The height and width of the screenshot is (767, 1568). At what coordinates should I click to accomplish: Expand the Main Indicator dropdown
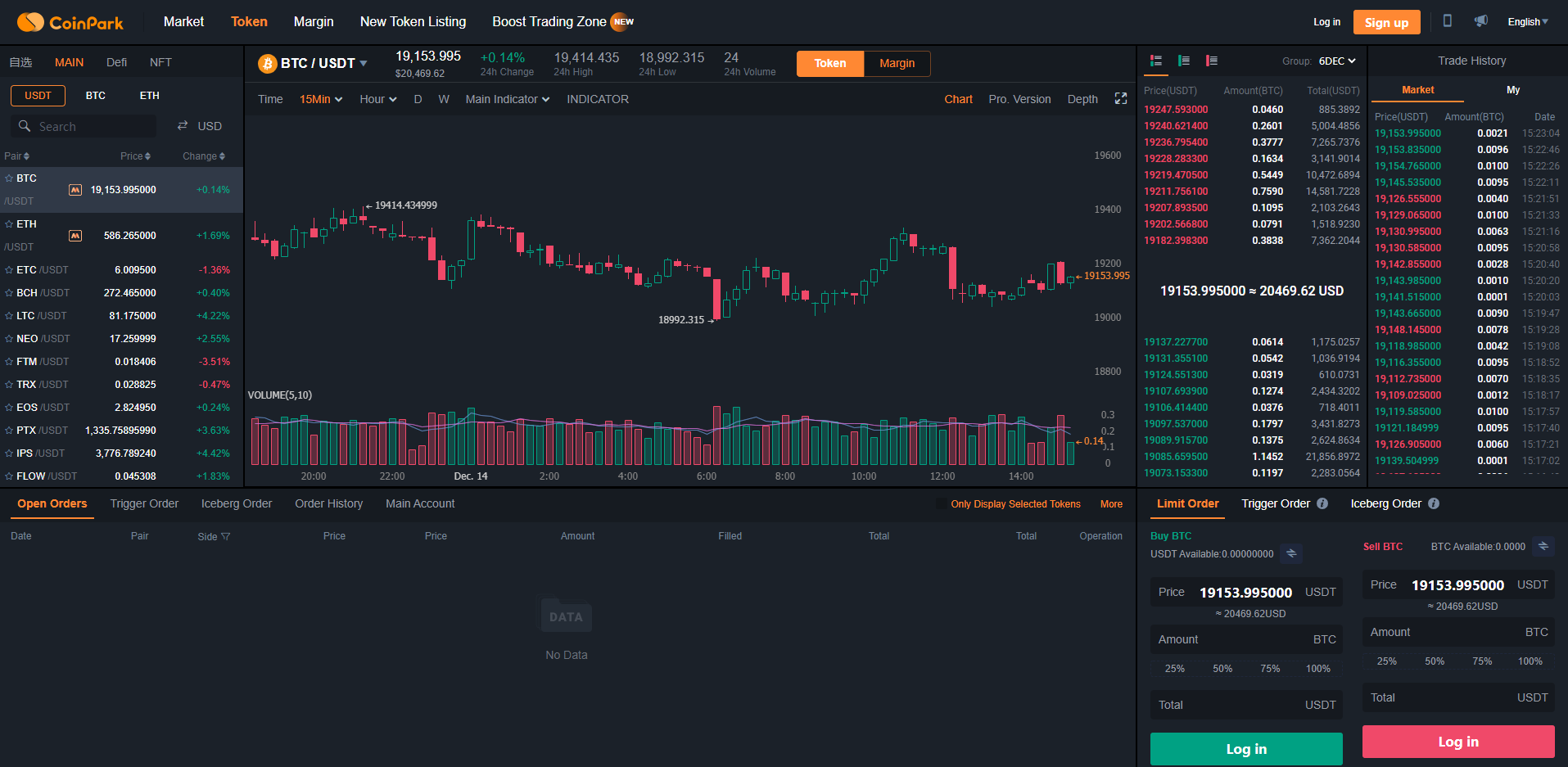pos(508,99)
